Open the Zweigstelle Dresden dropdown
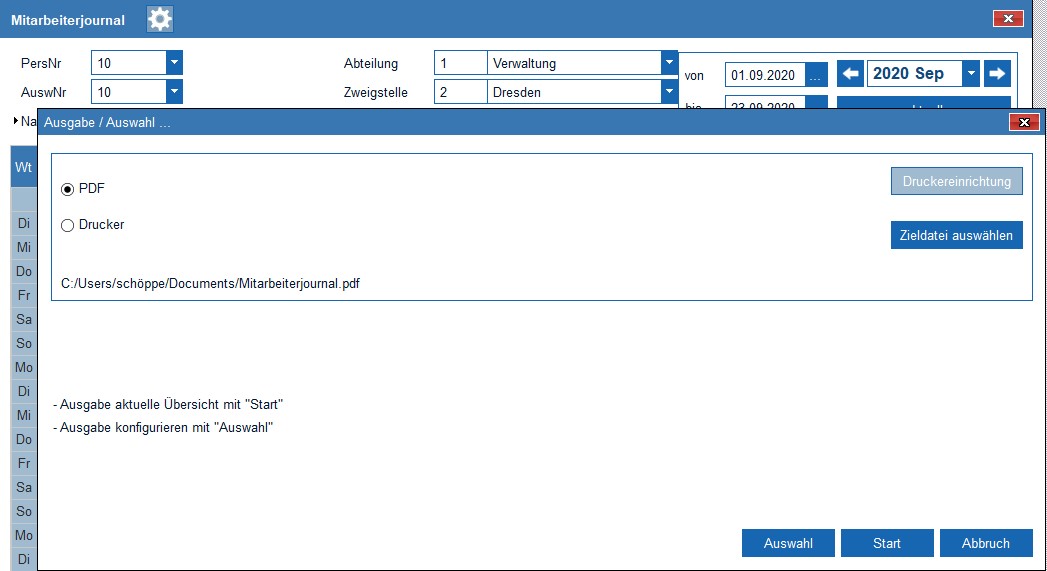Image resolution: width=1047 pixels, height=571 pixels. 669,92
